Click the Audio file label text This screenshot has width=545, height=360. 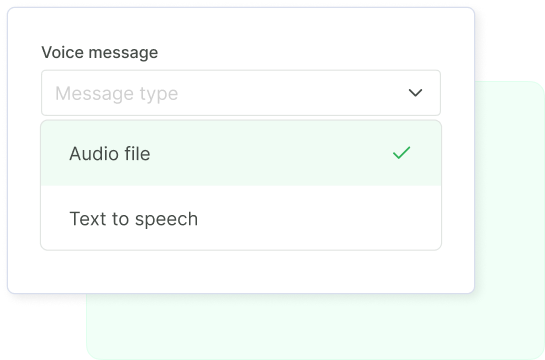110,154
